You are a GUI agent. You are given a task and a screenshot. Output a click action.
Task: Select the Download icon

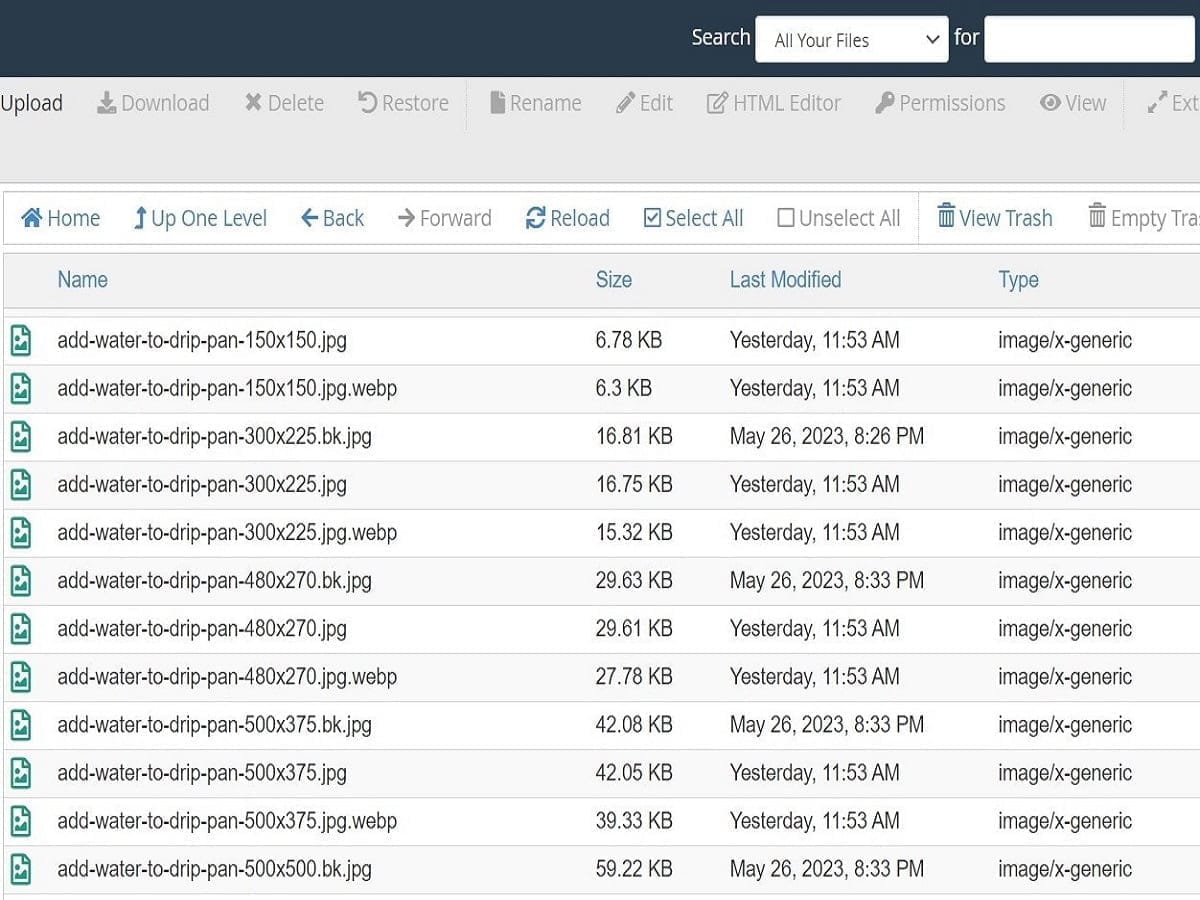coord(152,102)
